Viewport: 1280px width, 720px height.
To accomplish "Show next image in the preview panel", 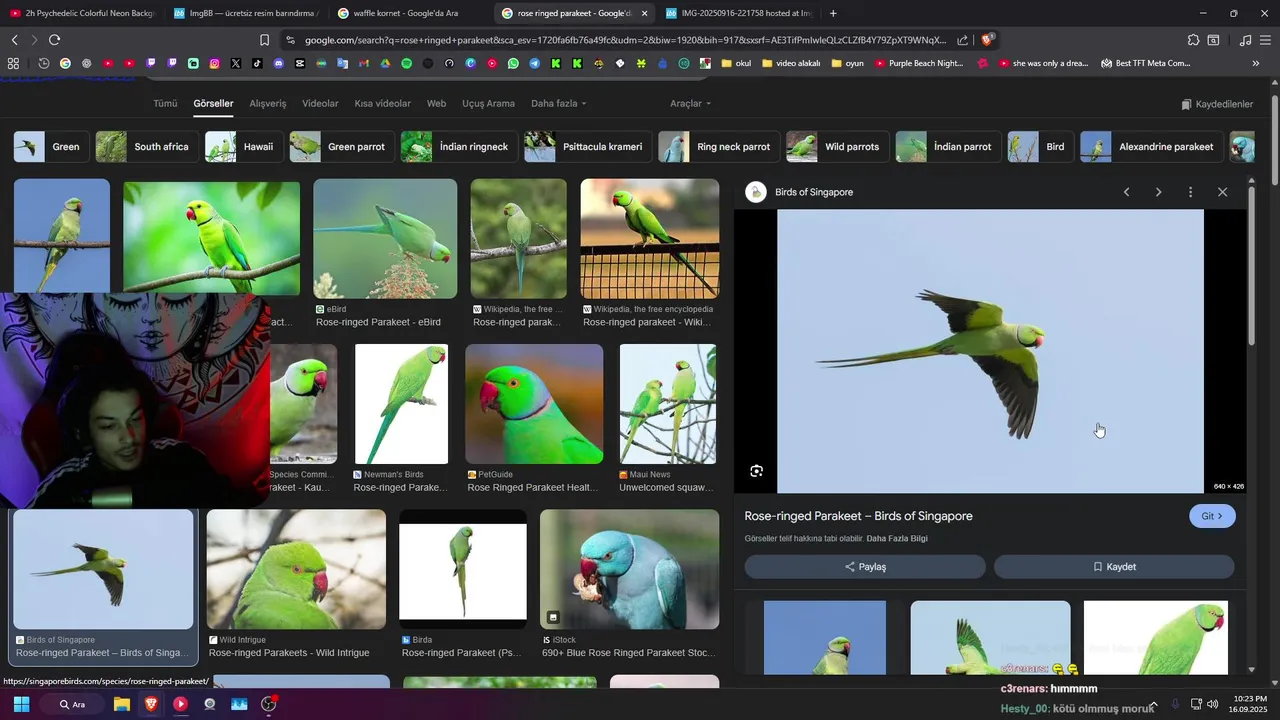I will point(1158,192).
